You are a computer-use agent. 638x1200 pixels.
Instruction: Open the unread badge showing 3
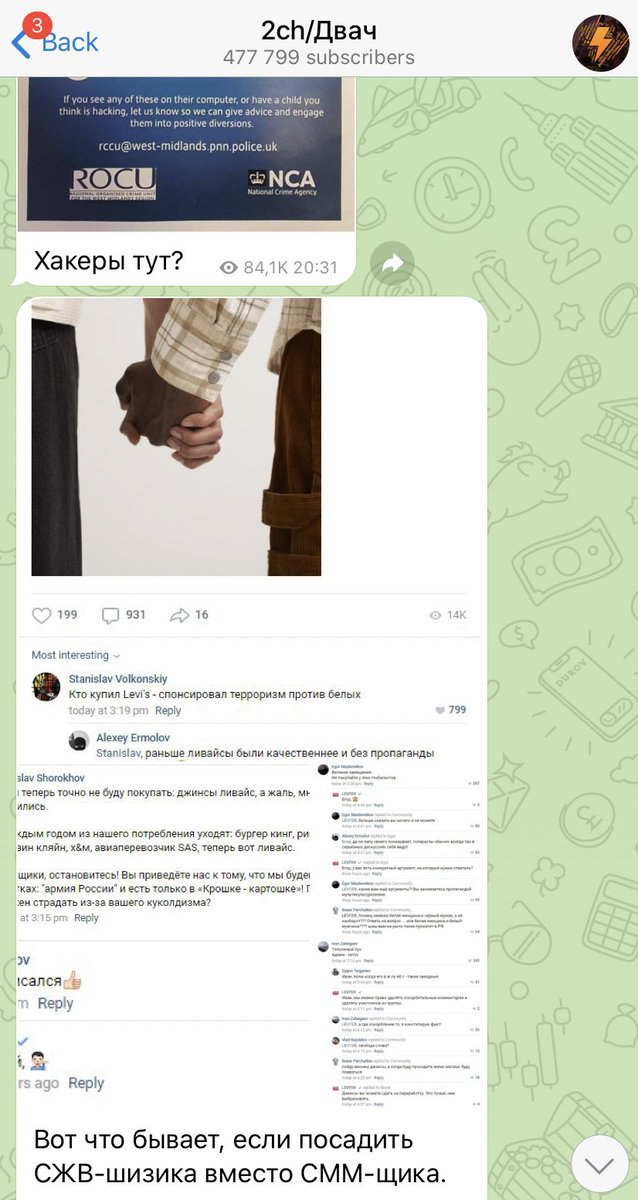37,25
